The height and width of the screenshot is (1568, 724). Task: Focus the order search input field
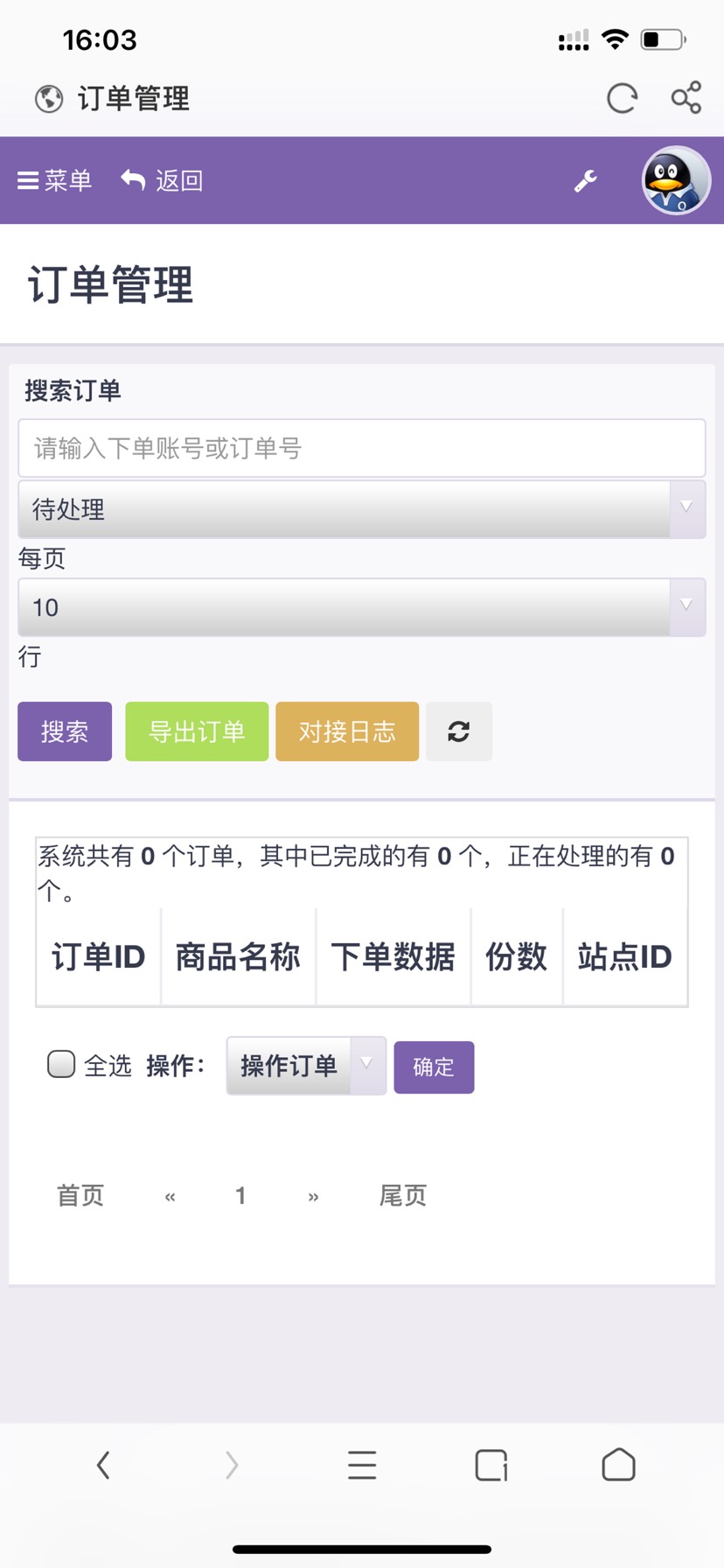362,448
